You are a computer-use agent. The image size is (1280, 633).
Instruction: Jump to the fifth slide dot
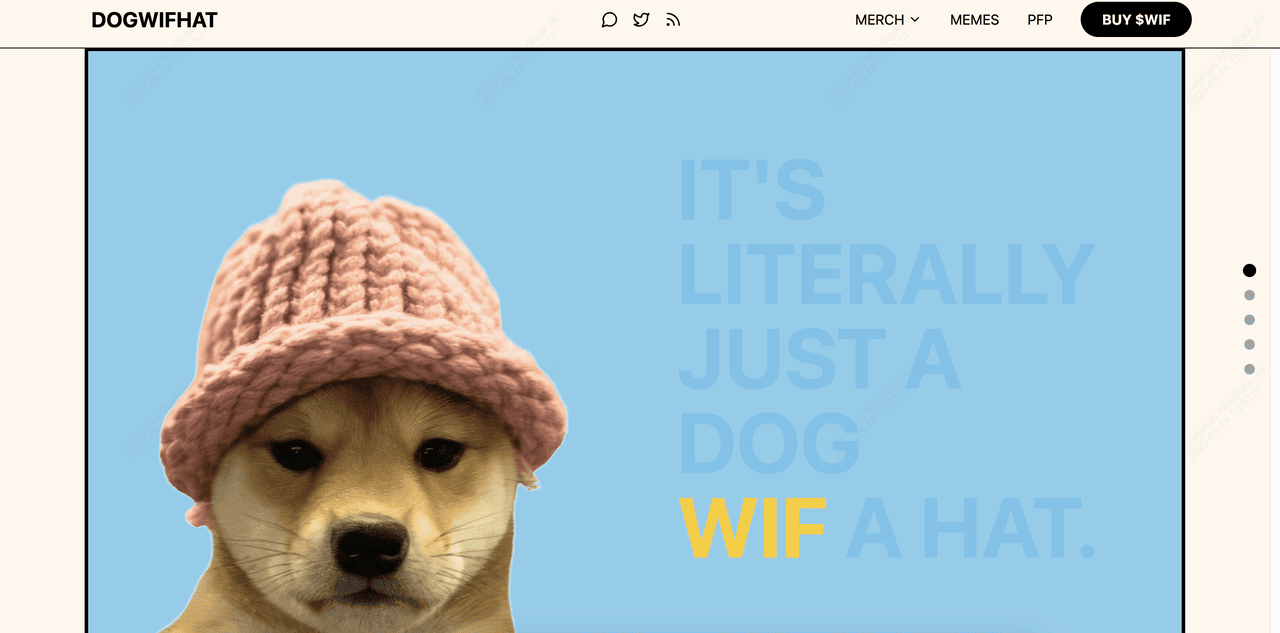point(1249,369)
